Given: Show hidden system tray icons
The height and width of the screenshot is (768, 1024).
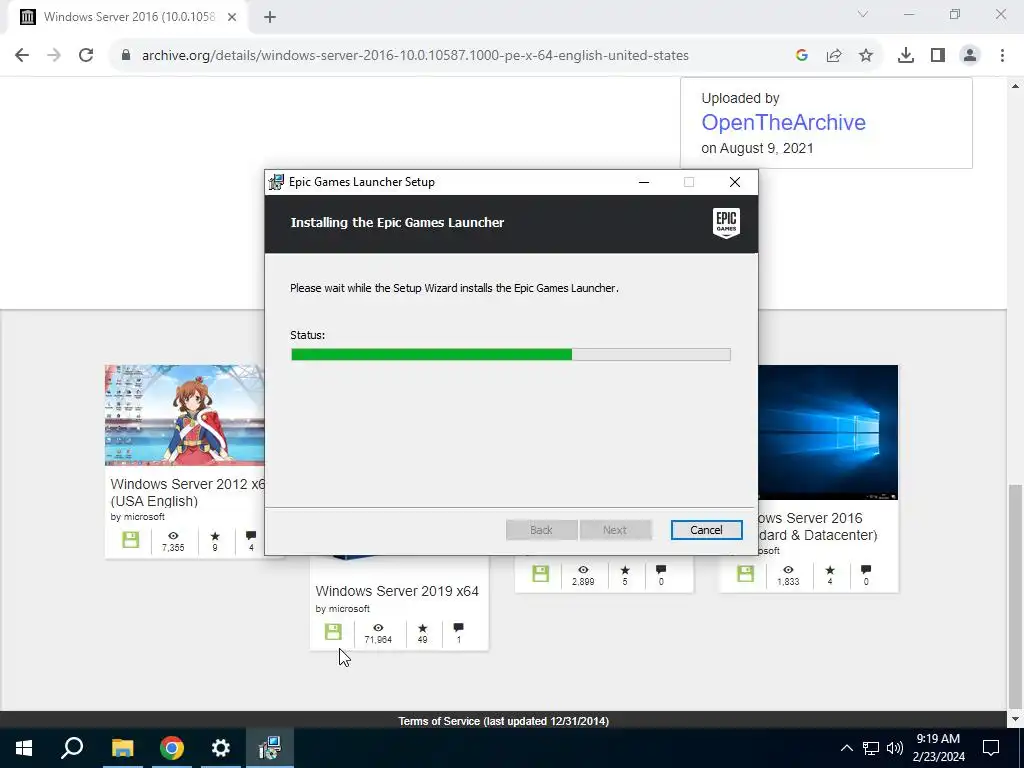Looking at the screenshot, I should pos(846,748).
